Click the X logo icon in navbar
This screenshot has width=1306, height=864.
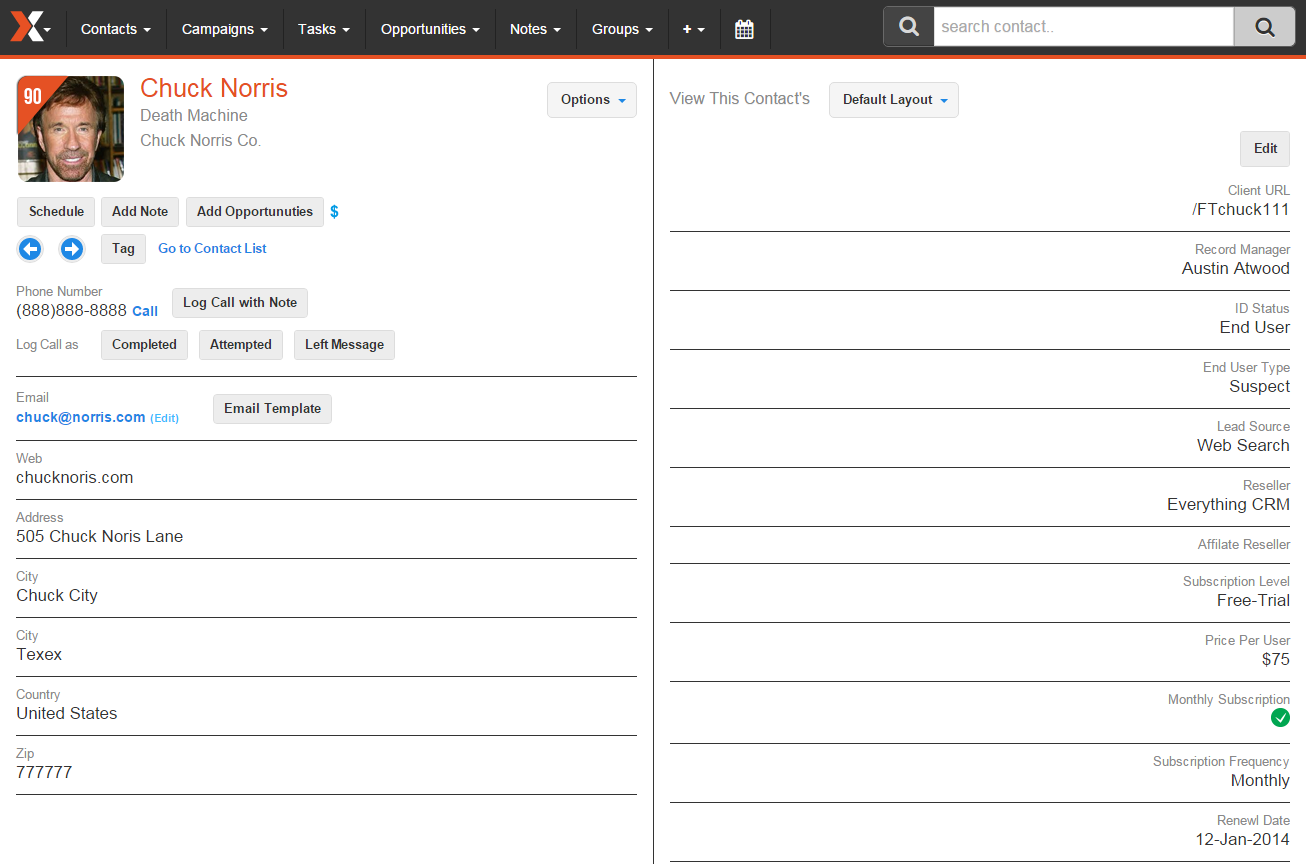click(x=27, y=28)
